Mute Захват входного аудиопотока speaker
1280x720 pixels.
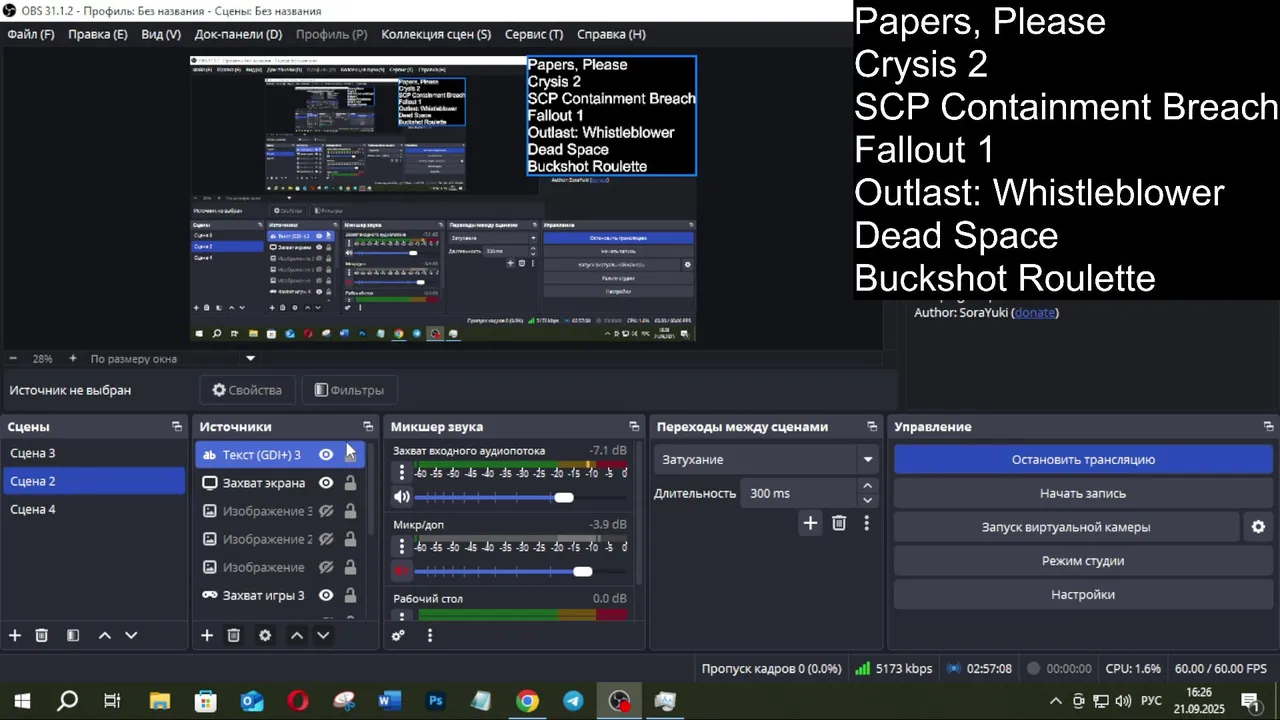click(x=402, y=497)
